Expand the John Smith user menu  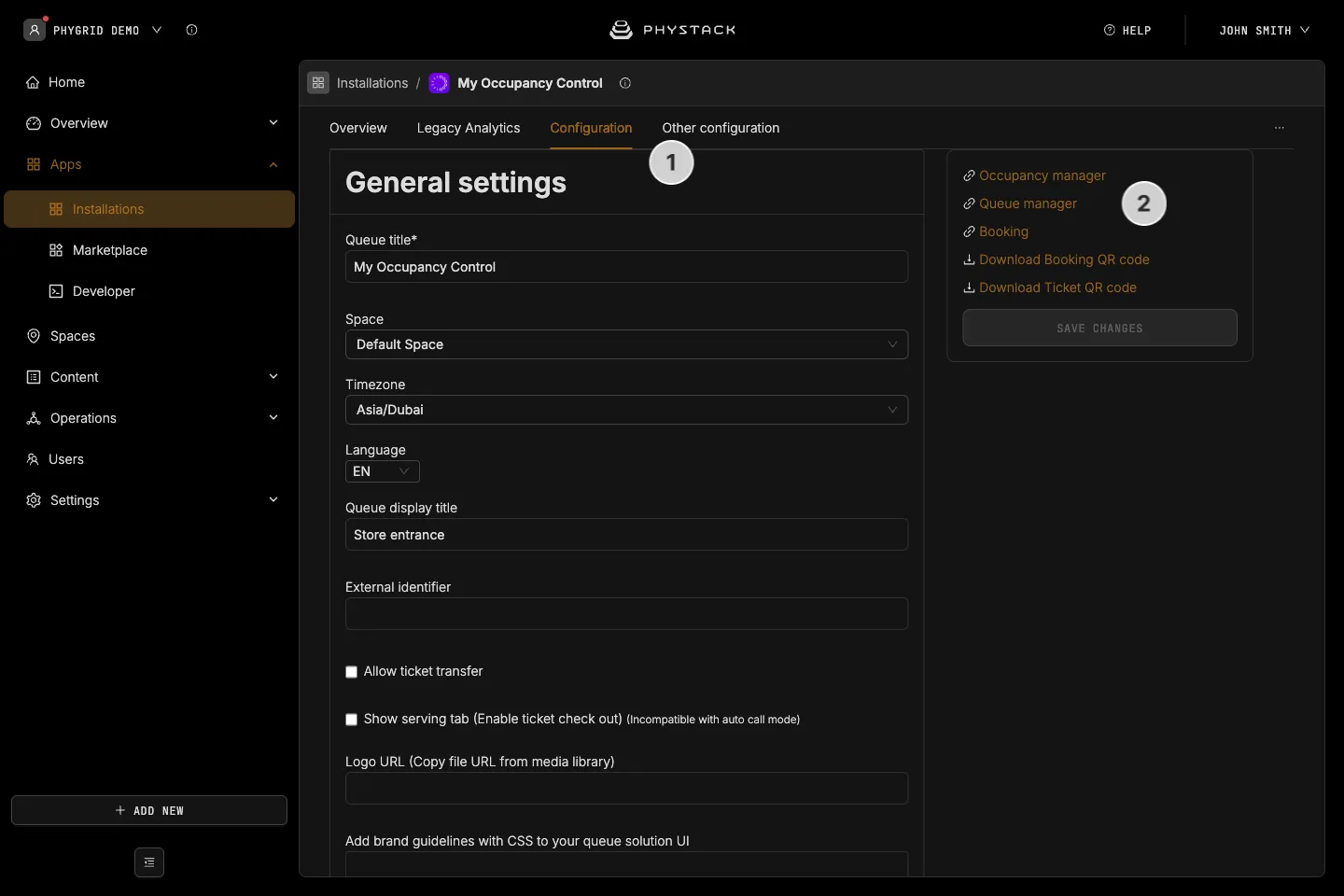pyautogui.click(x=1265, y=30)
